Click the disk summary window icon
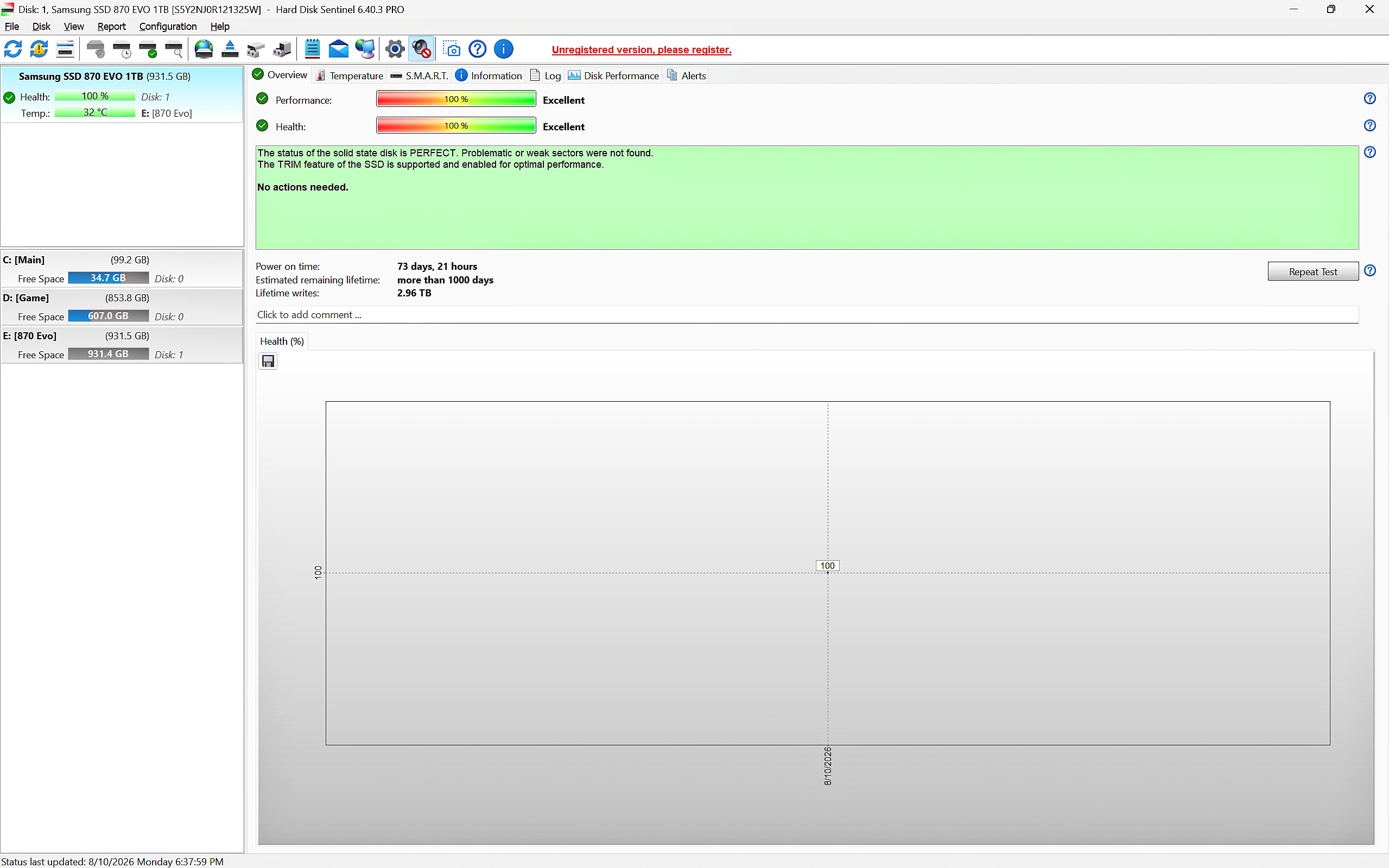 click(x=66, y=49)
